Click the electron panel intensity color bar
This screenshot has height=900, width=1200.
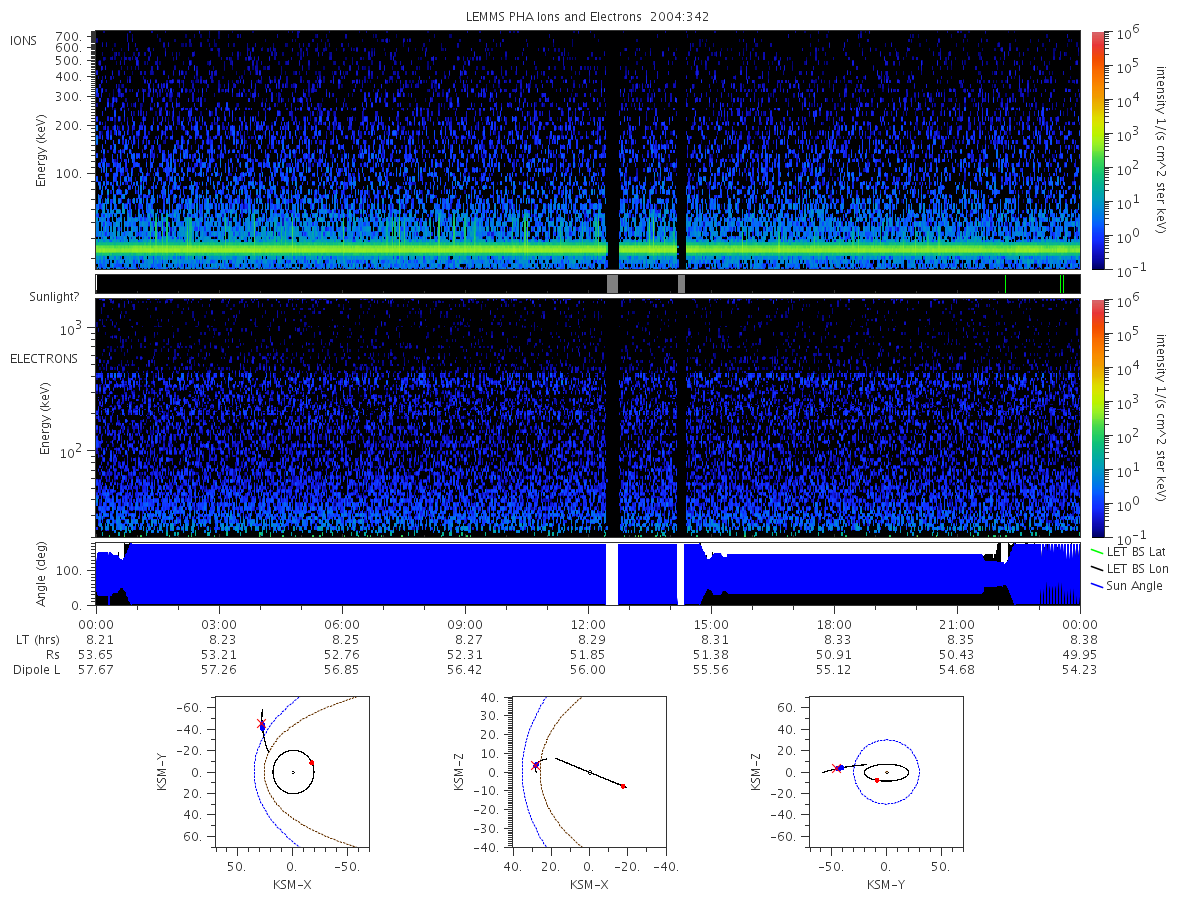click(1097, 418)
